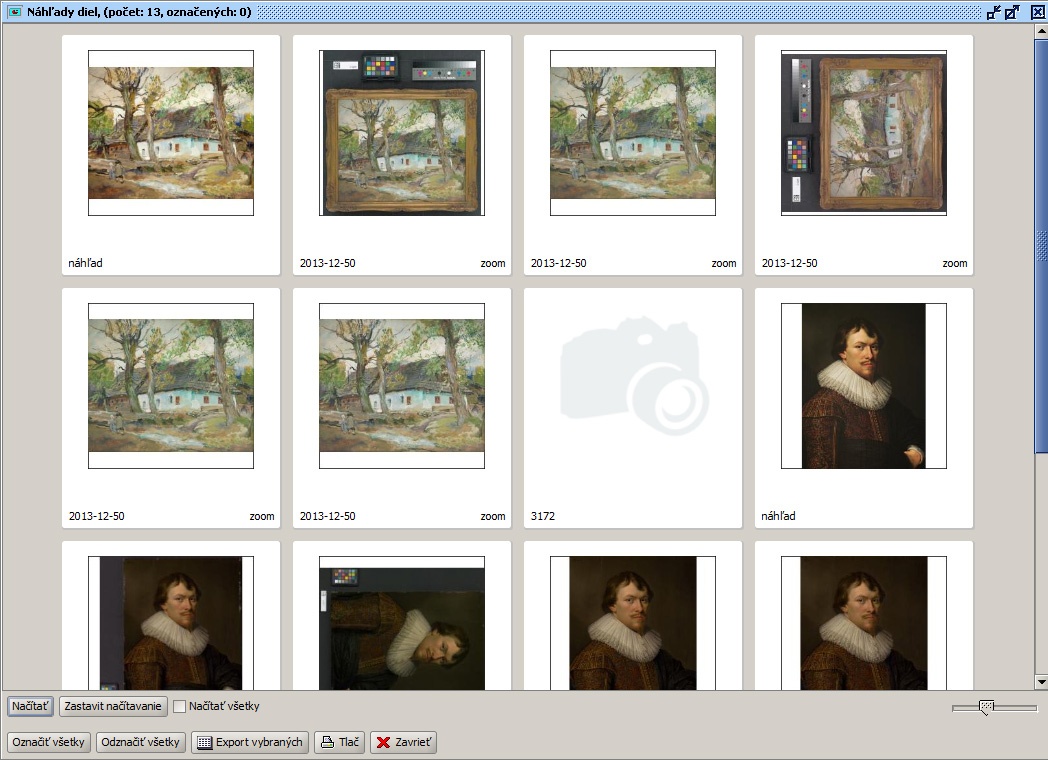Enable the Načítať všetky checkbox

[179, 707]
